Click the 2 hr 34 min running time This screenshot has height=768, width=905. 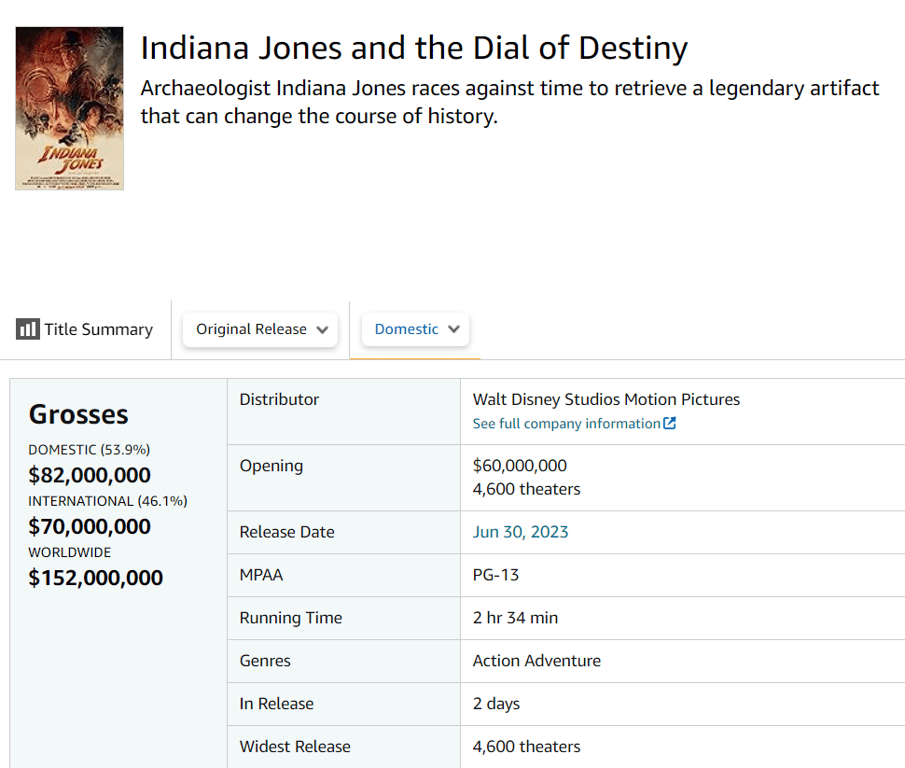pos(515,618)
